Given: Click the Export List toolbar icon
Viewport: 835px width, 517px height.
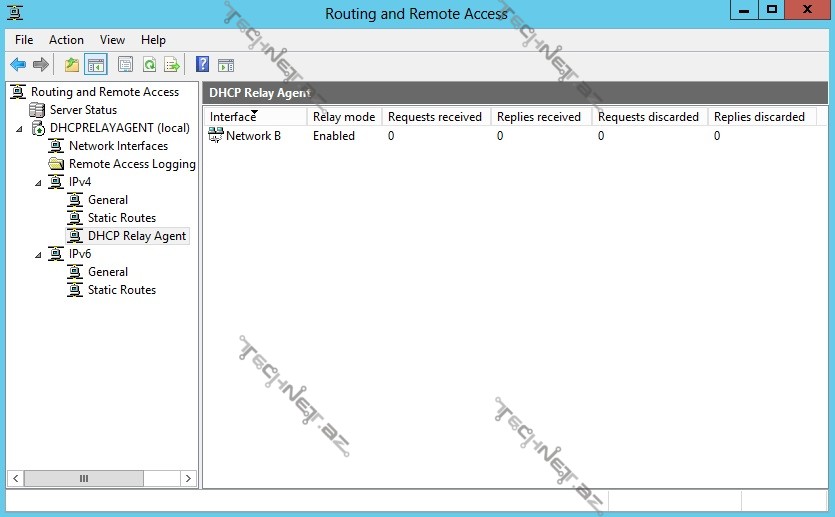Looking at the screenshot, I should coord(172,65).
